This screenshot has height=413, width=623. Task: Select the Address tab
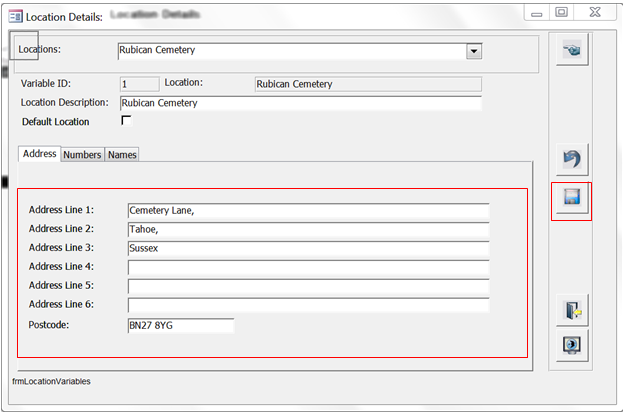39,154
